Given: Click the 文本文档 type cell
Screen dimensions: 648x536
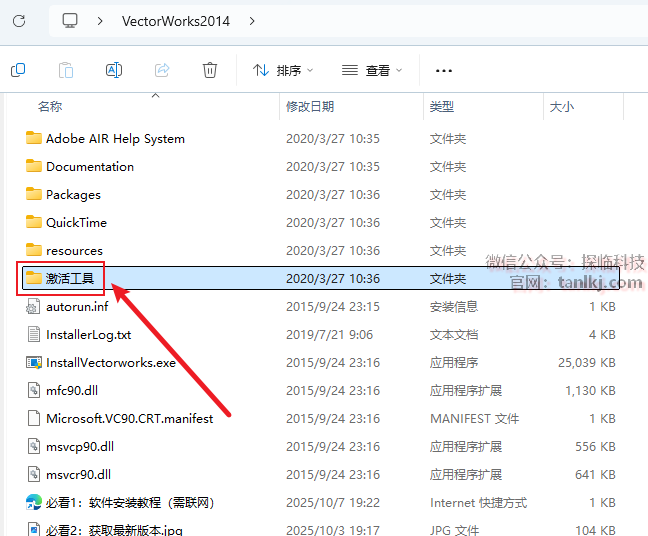Looking at the screenshot, I should [x=454, y=335].
